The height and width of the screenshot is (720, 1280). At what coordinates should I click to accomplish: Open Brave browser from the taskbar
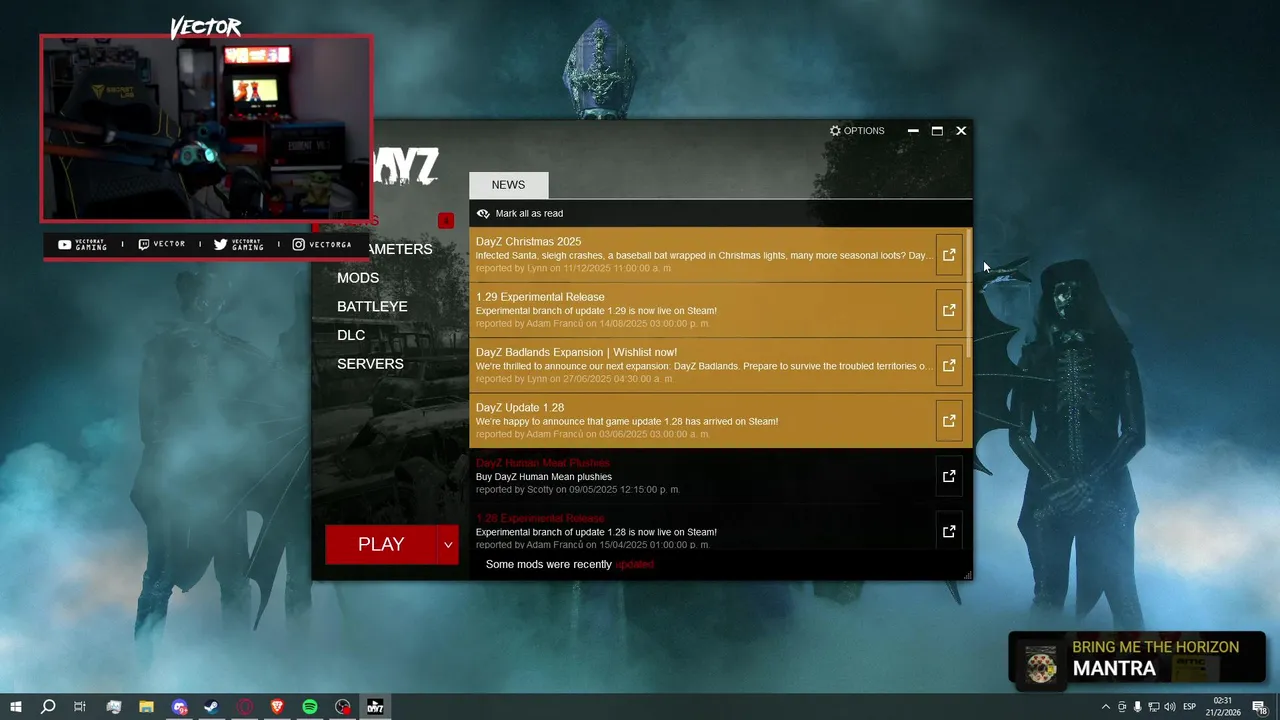(x=277, y=707)
